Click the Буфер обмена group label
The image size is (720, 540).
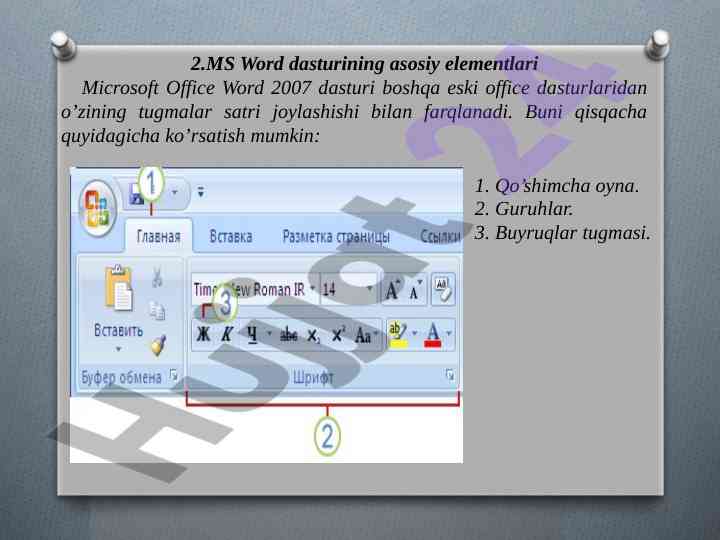[x=121, y=377]
